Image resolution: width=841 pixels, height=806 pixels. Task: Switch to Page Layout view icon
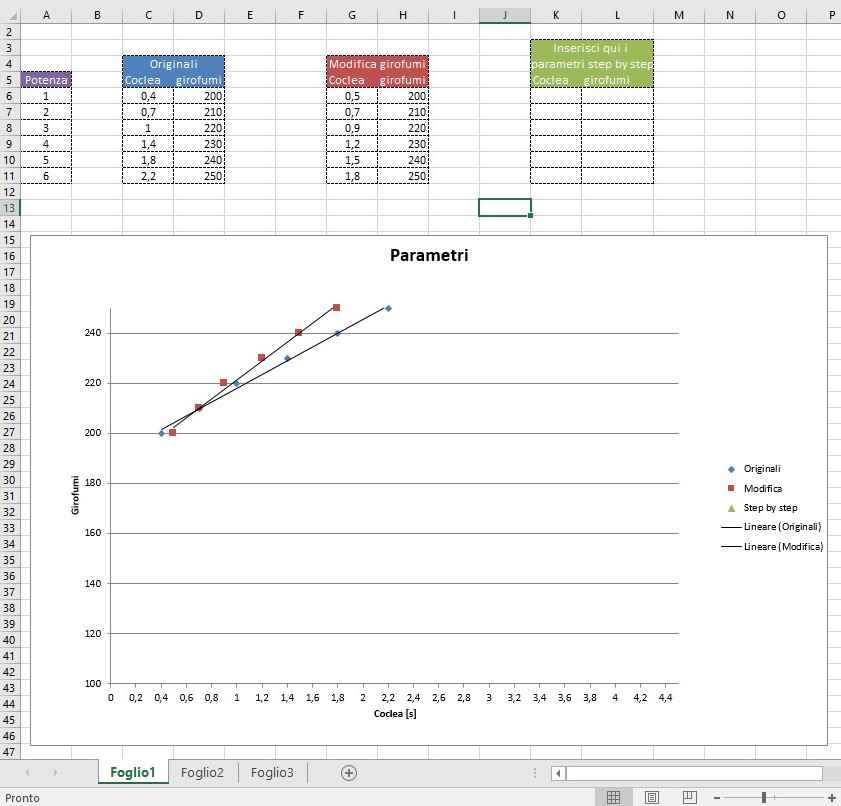coord(651,797)
